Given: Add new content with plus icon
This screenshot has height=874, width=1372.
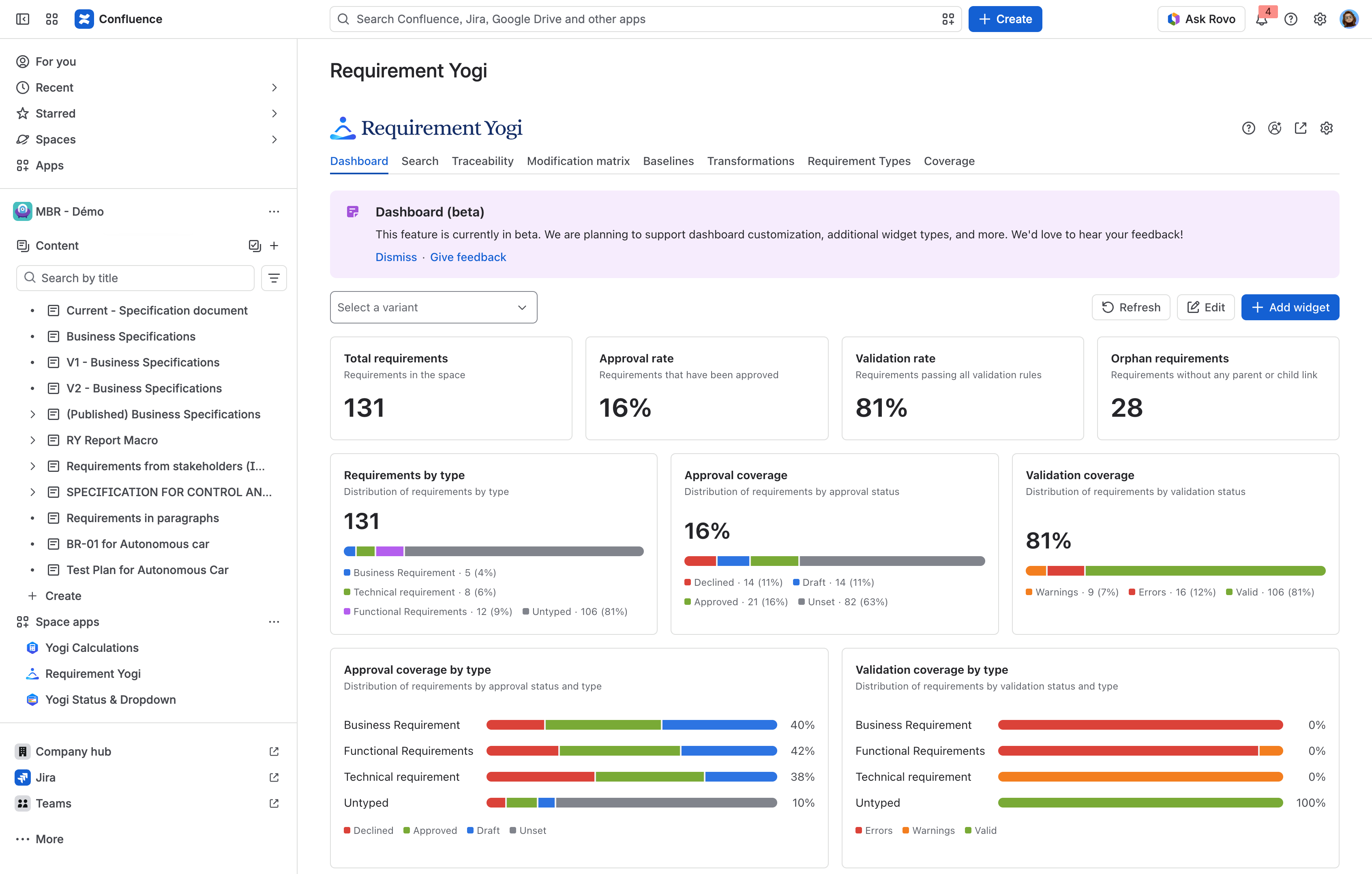Looking at the screenshot, I should point(274,246).
